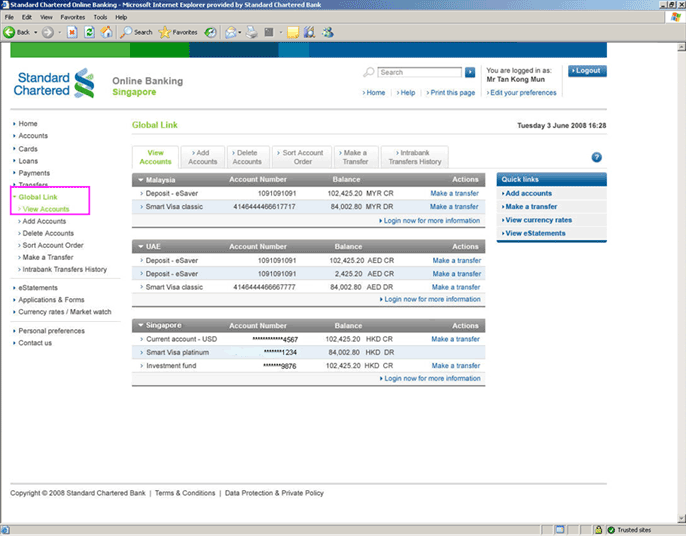Switch to Make a Transfer tab
The image size is (686, 536).
coord(355,157)
